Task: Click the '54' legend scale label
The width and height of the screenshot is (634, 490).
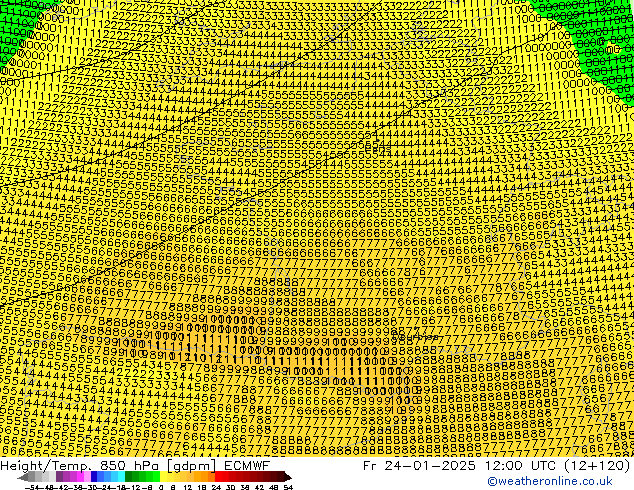Action: click(288, 487)
